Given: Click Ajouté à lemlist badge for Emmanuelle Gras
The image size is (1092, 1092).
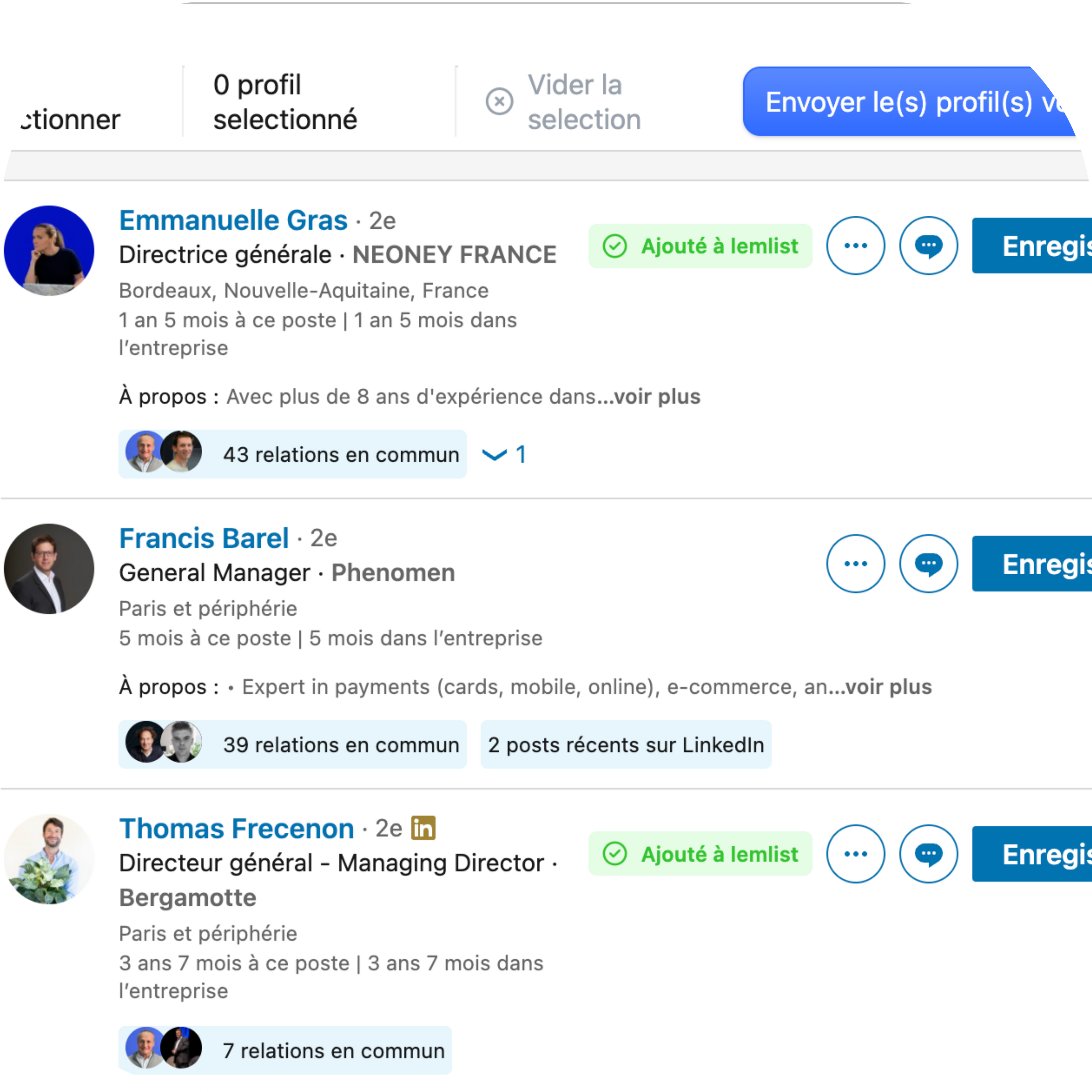Looking at the screenshot, I should [x=700, y=246].
